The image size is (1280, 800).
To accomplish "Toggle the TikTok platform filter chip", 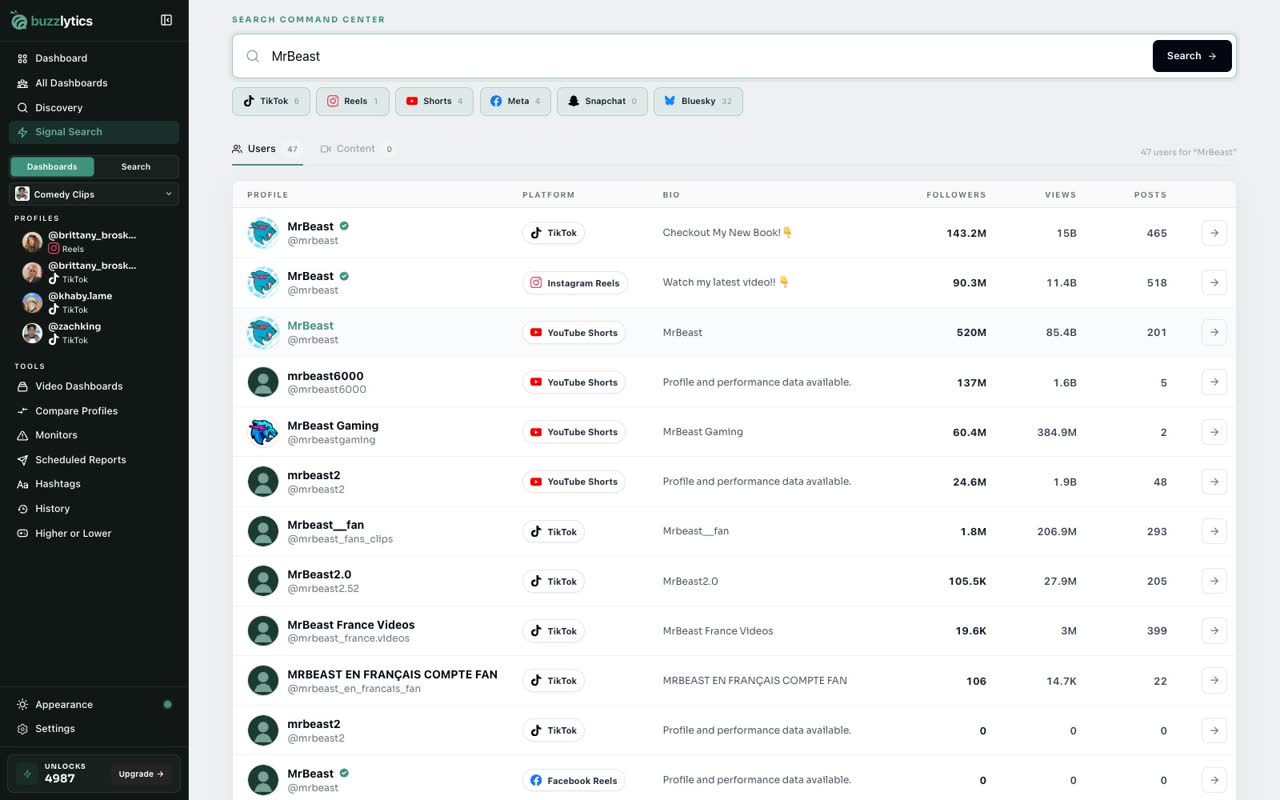I will point(271,101).
